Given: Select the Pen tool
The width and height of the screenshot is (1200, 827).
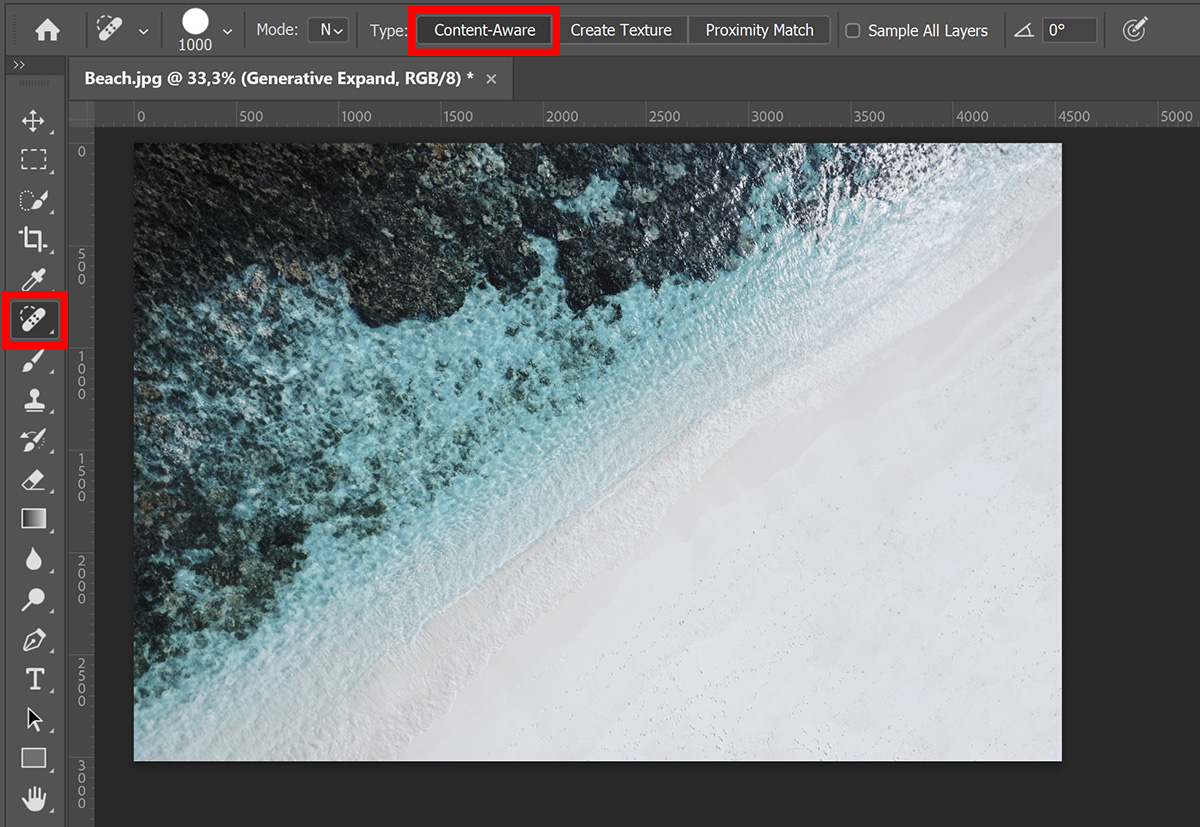Looking at the screenshot, I should coord(33,639).
